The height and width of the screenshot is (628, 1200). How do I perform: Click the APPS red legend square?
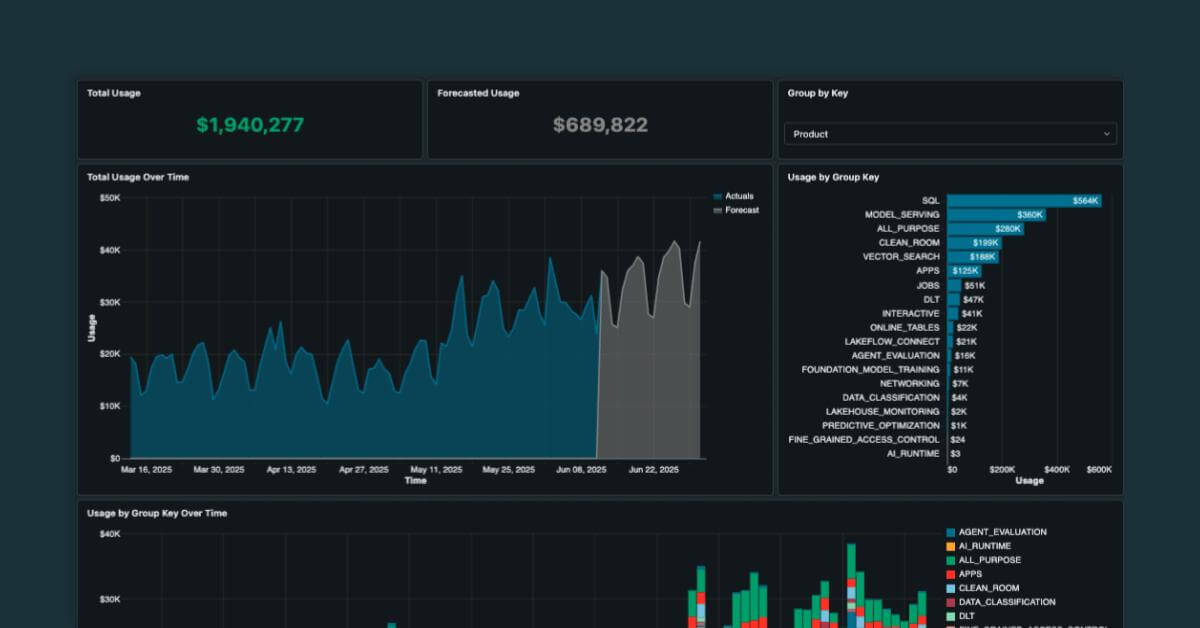tap(950, 575)
